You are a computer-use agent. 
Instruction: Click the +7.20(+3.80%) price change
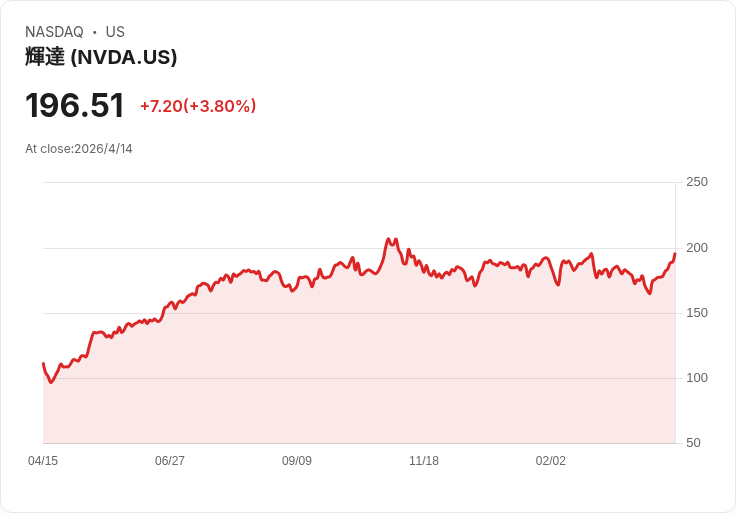(198, 106)
